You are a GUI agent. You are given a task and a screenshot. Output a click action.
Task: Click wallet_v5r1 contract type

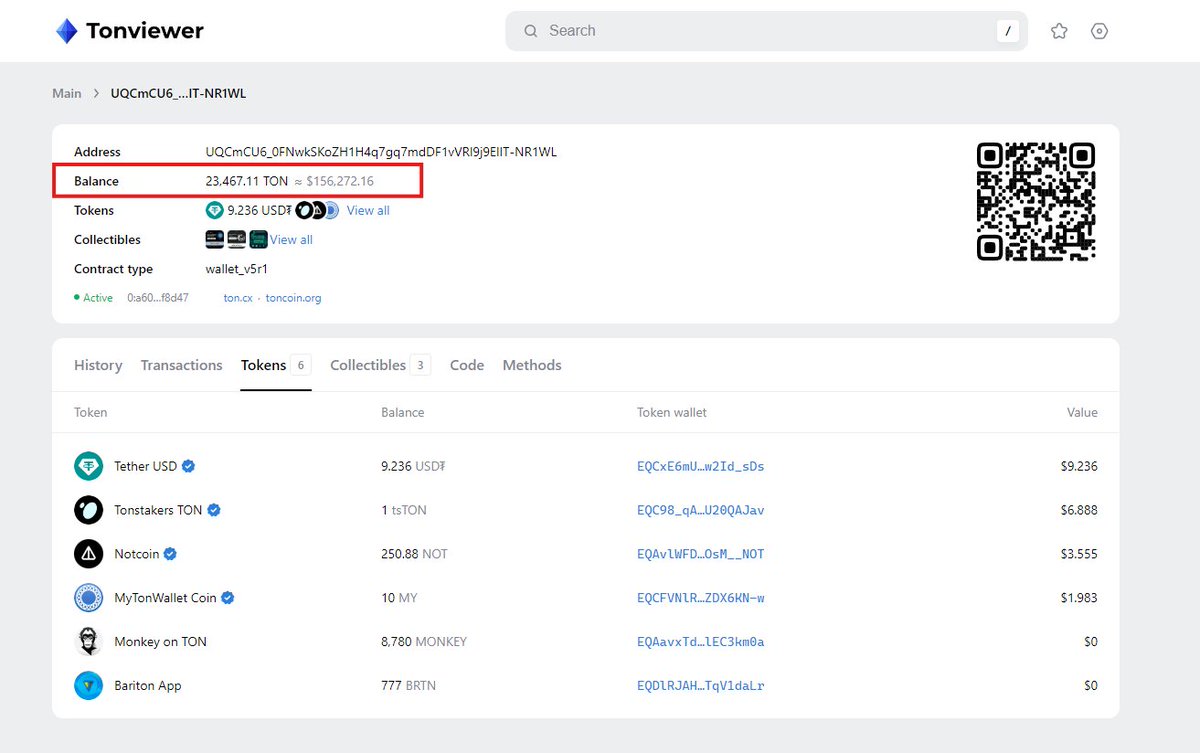(237, 269)
